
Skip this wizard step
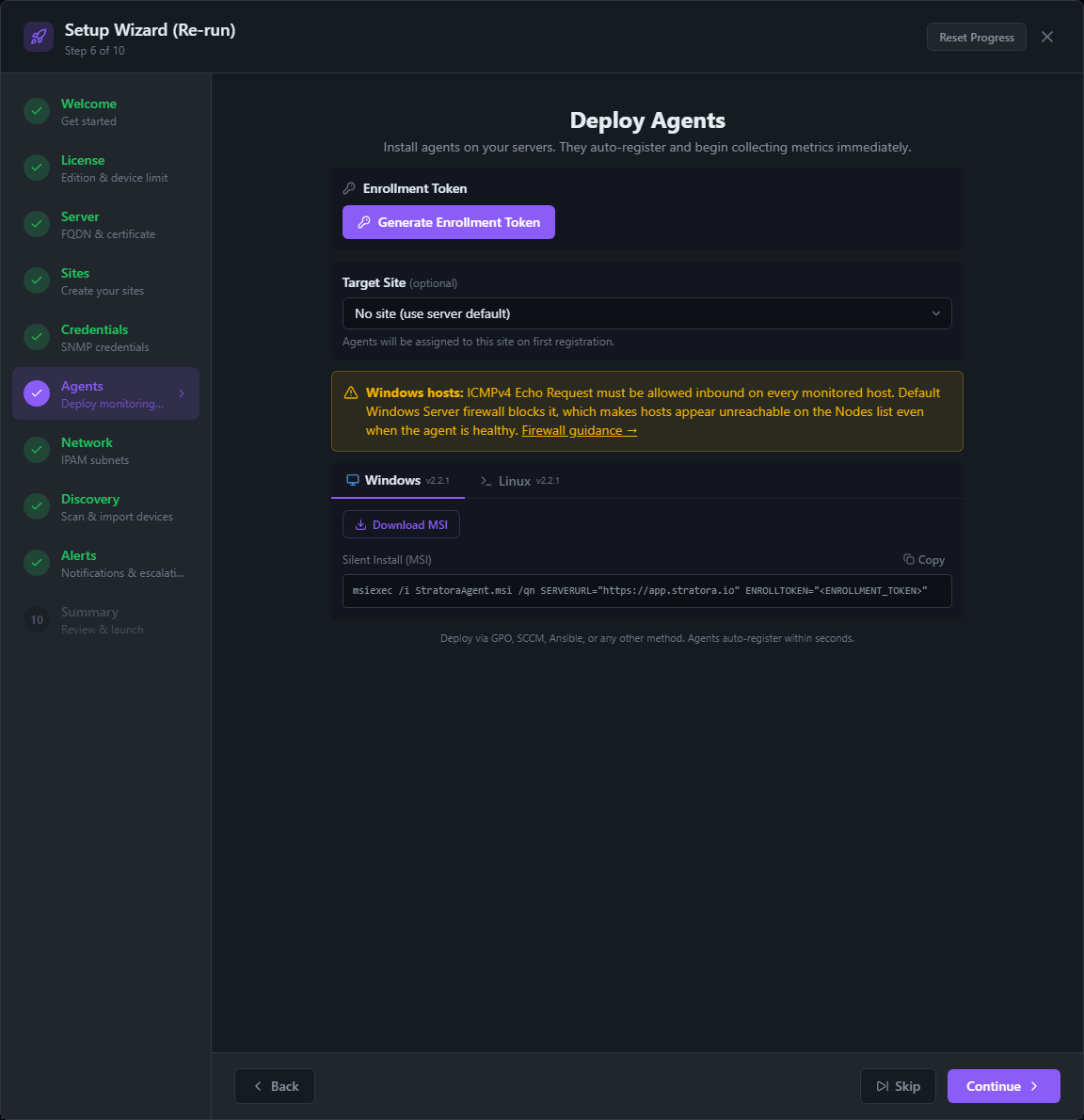click(x=898, y=1086)
